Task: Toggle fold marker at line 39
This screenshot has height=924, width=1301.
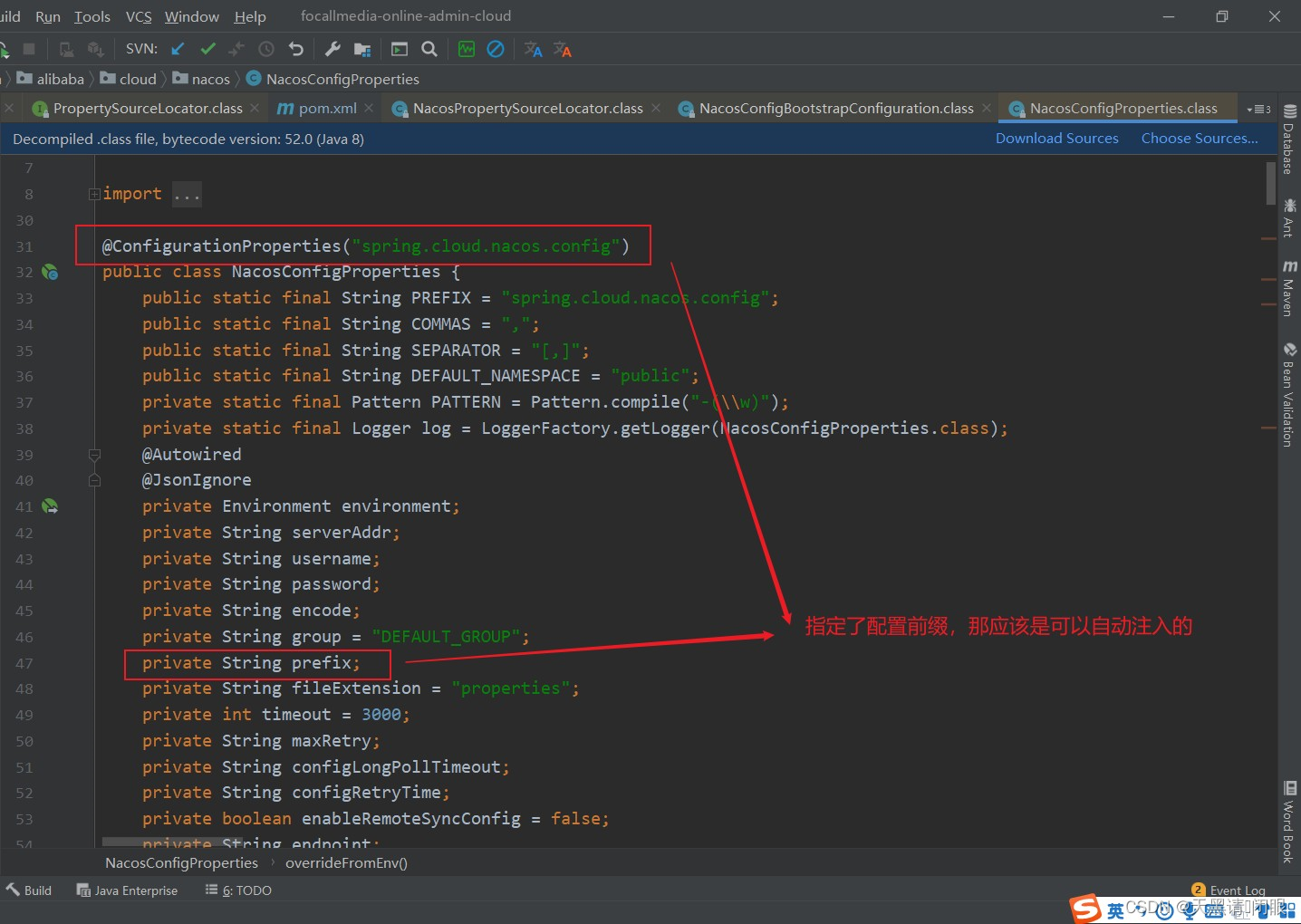Action: click(94, 454)
